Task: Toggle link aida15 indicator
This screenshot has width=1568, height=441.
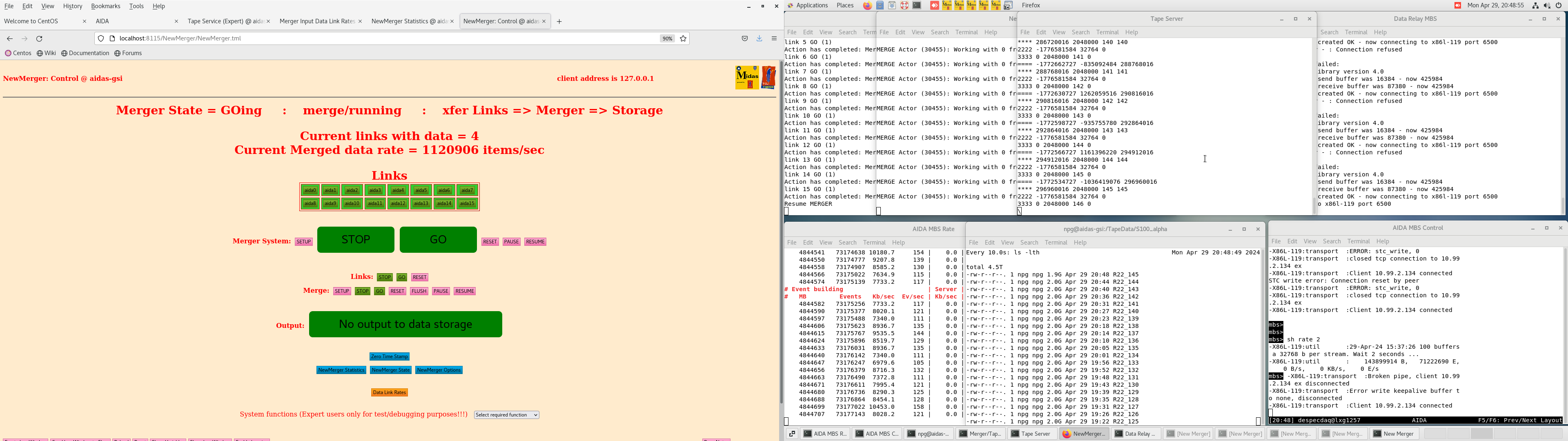Action: pyautogui.click(x=468, y=203)
